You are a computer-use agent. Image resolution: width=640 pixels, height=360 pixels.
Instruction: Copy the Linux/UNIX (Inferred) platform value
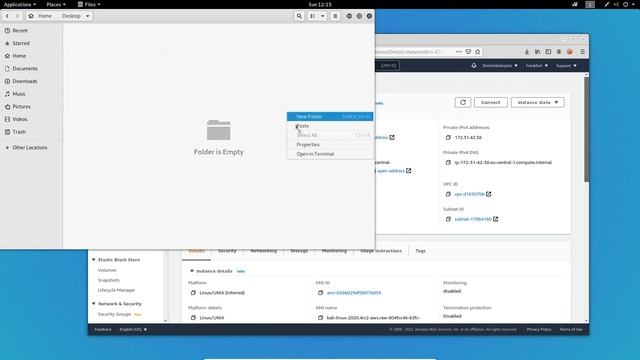tap(193, 293)
